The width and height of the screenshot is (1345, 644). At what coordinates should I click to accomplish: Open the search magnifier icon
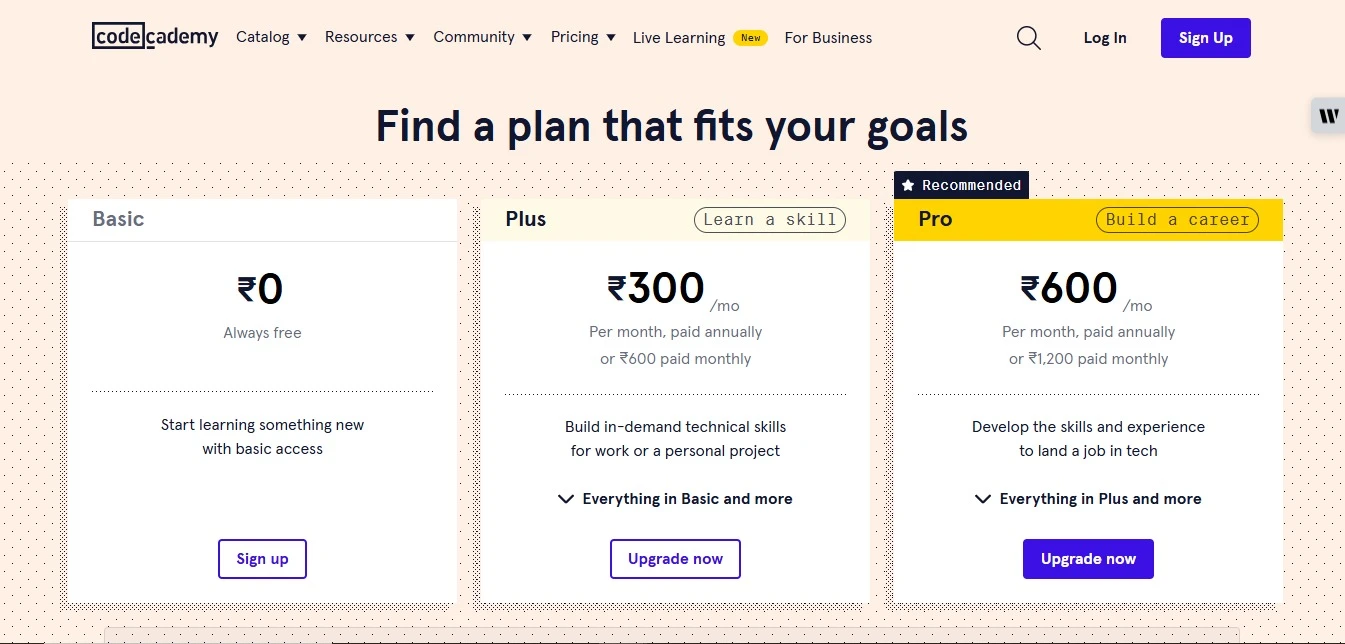pyautogui.click(x=1028, y=38)
